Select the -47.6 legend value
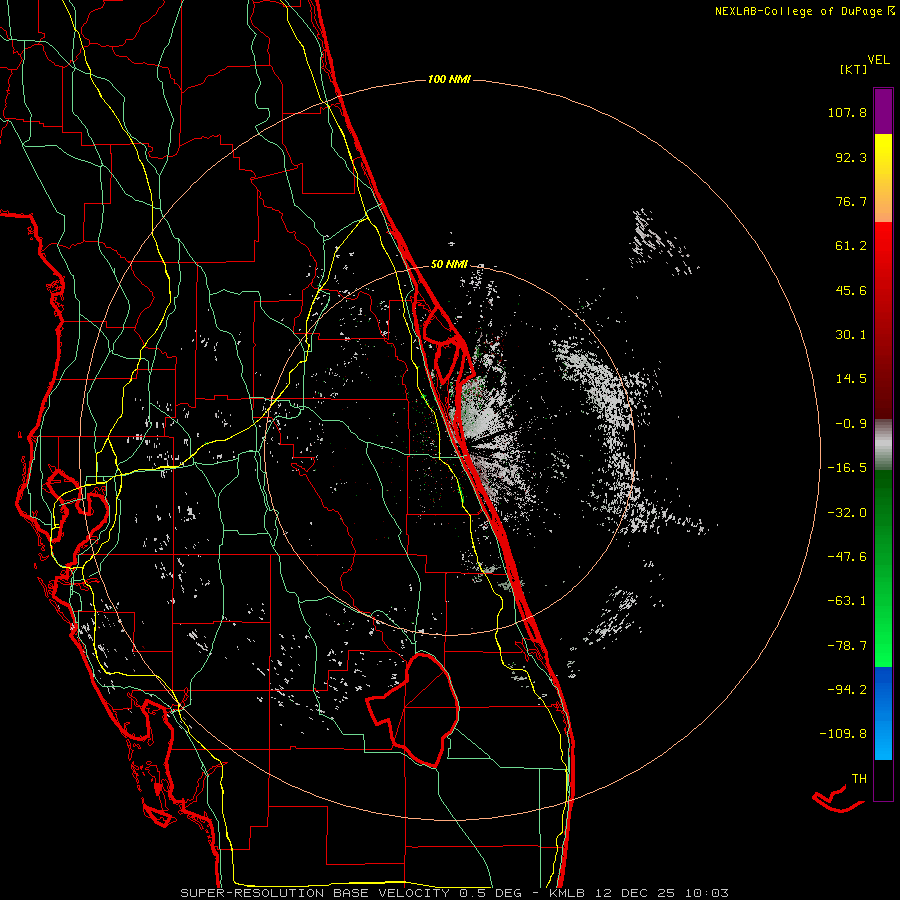The width and height of the screenshot is (900, 900). (x=847, y=557)
